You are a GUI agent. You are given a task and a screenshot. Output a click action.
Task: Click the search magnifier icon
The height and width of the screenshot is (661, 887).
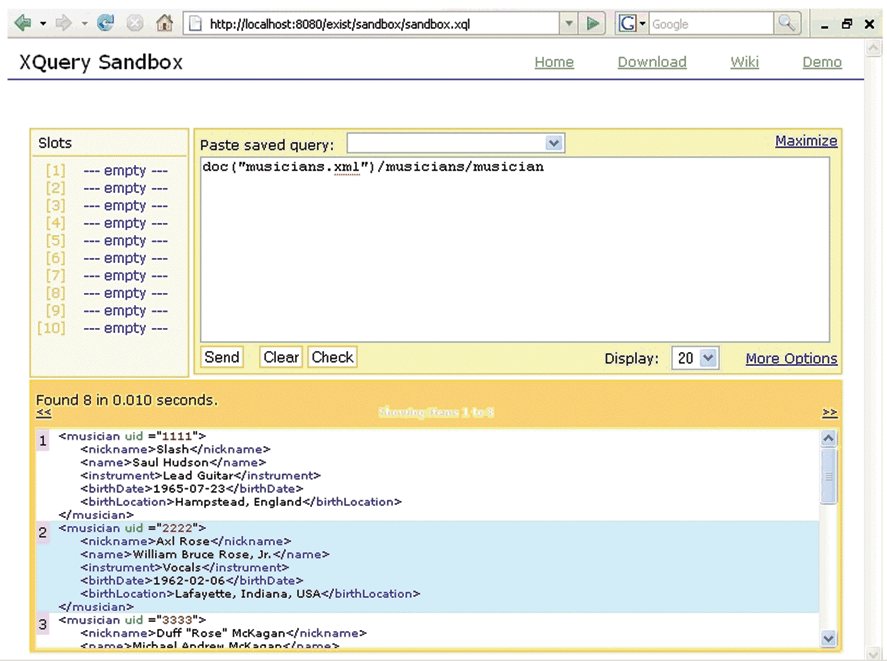click(787, 23)
